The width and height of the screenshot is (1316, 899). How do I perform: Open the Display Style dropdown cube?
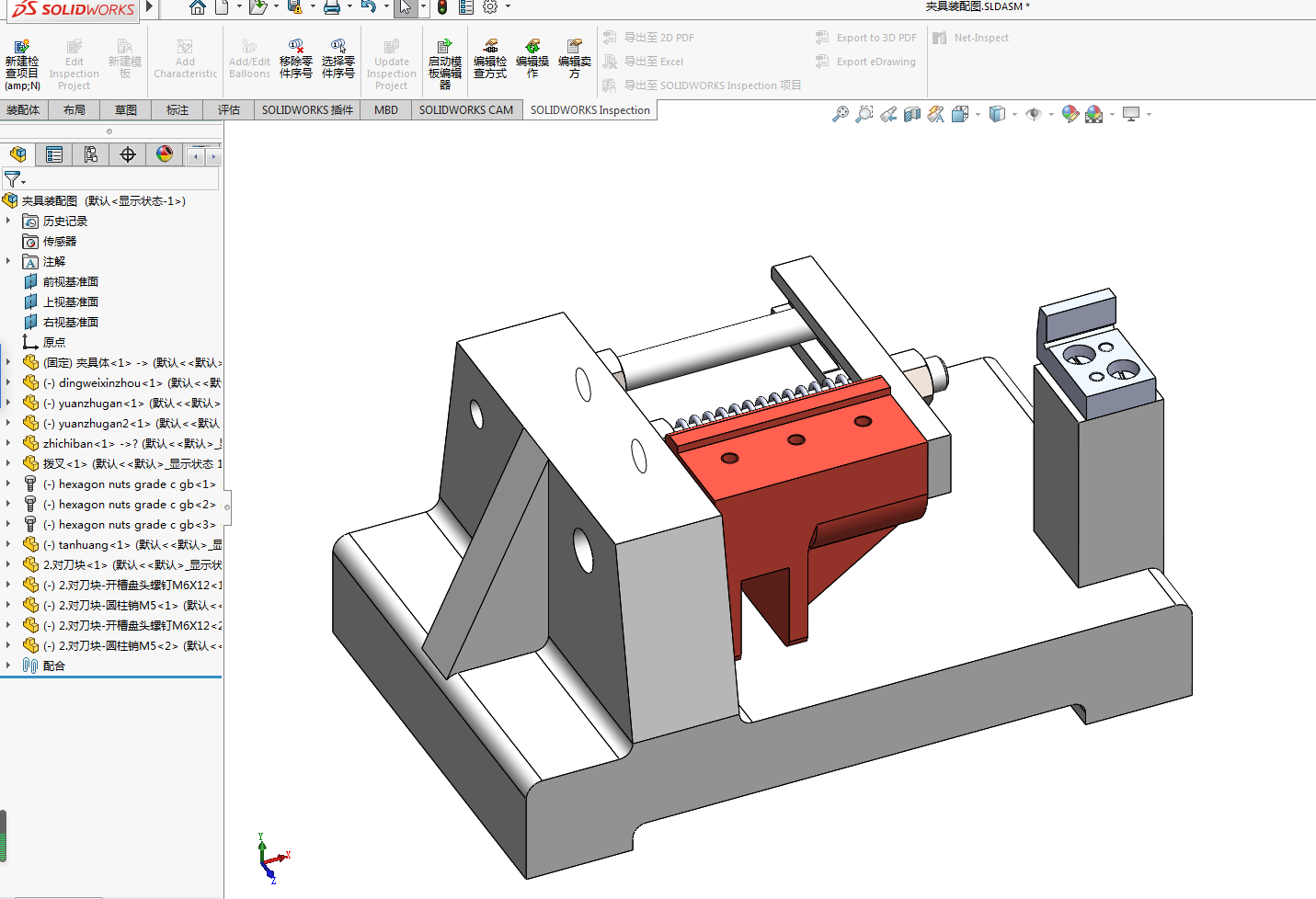(997, 114)
